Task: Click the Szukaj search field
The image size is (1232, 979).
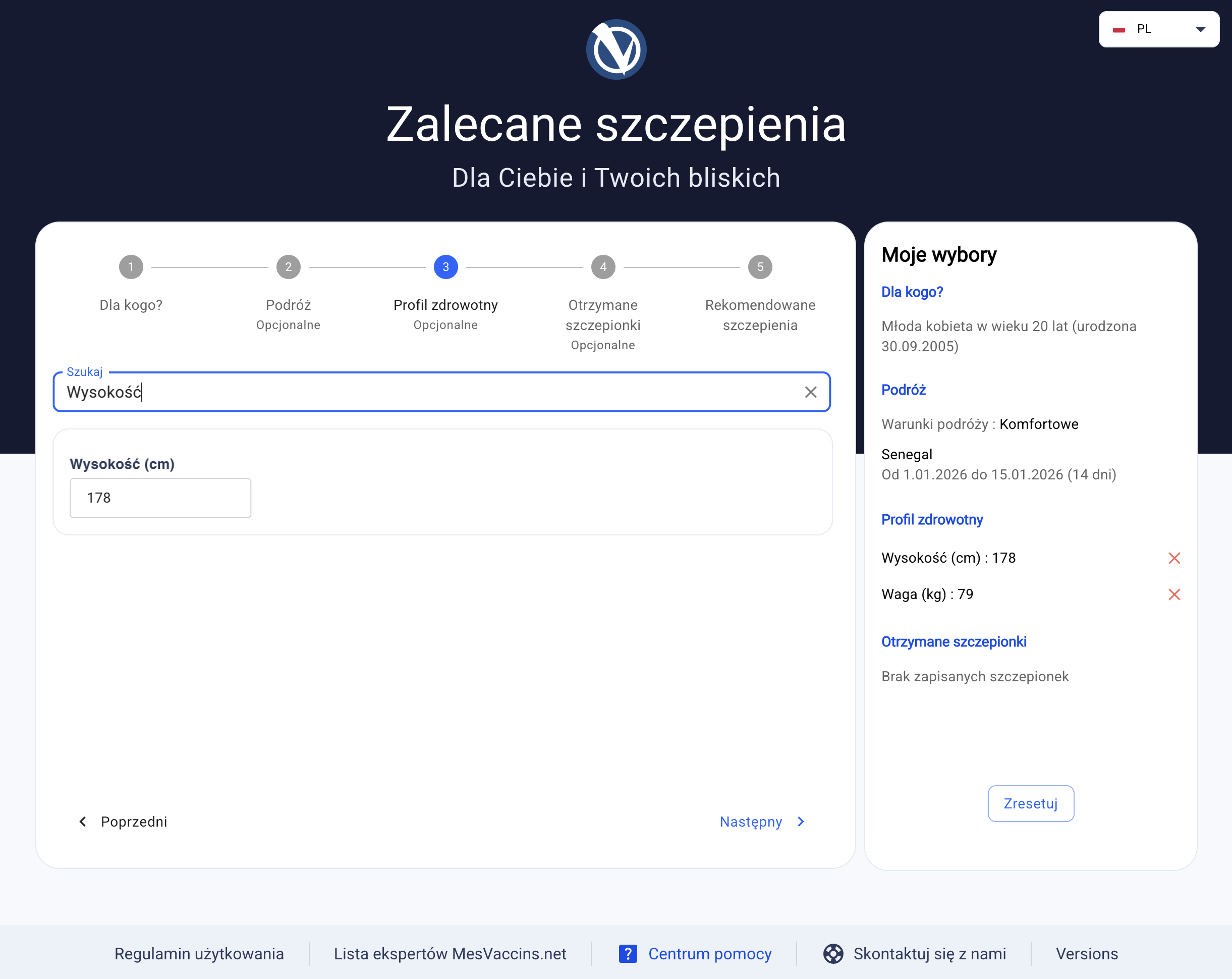Action: 428,392
